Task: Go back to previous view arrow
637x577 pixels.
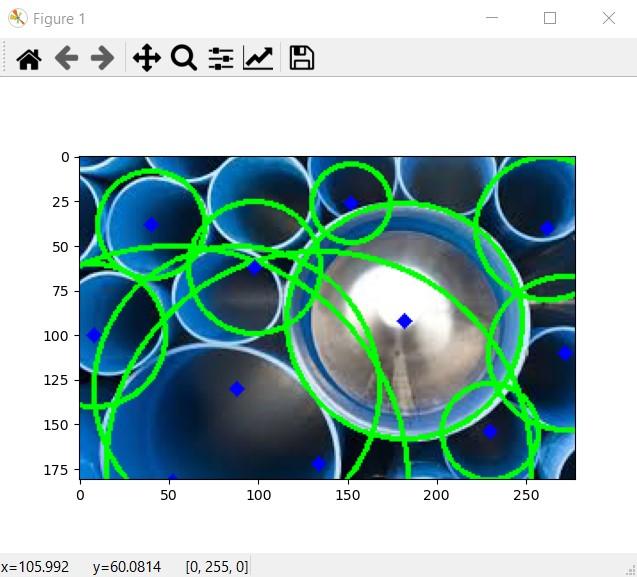Action: (66, 58)
